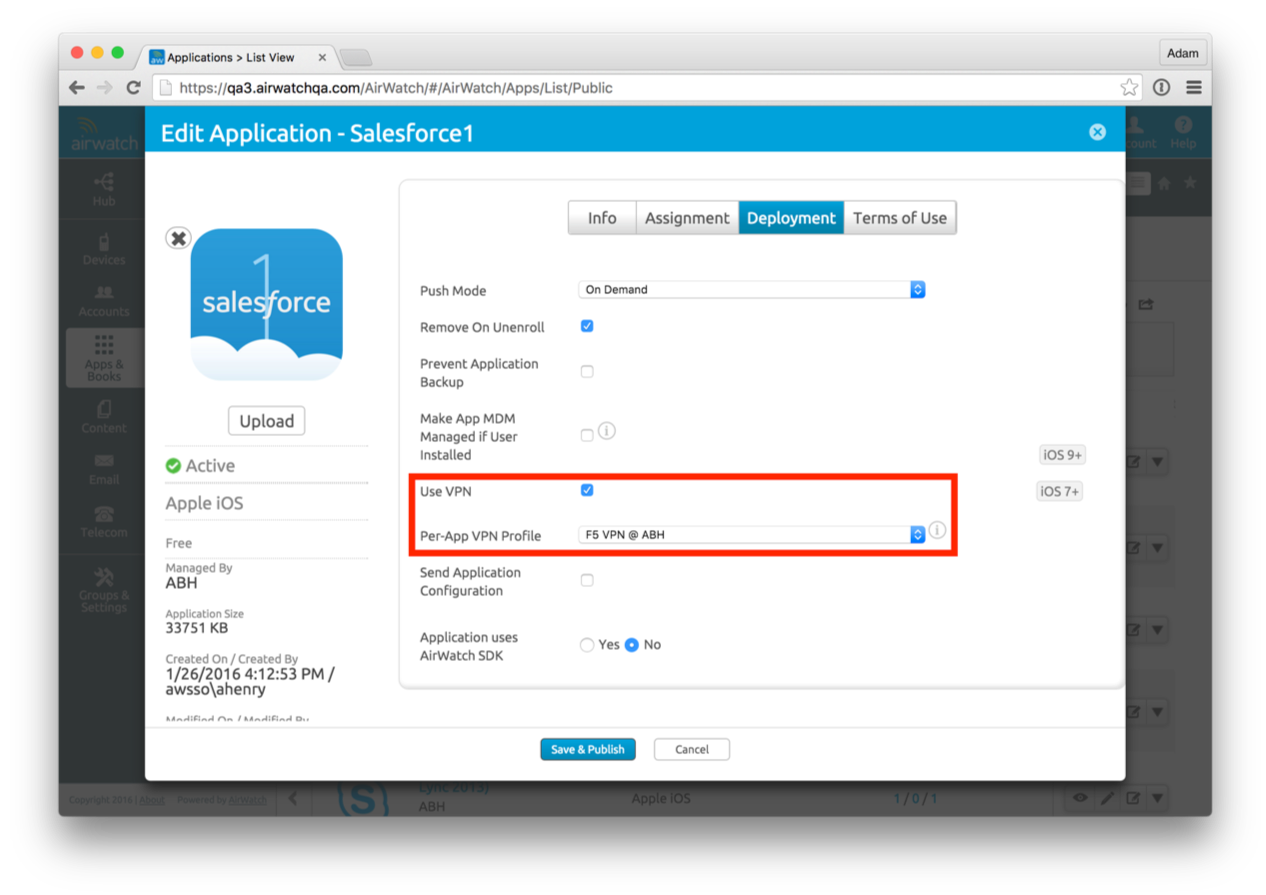Click the Save & Publish button

[x=587, y=749]
